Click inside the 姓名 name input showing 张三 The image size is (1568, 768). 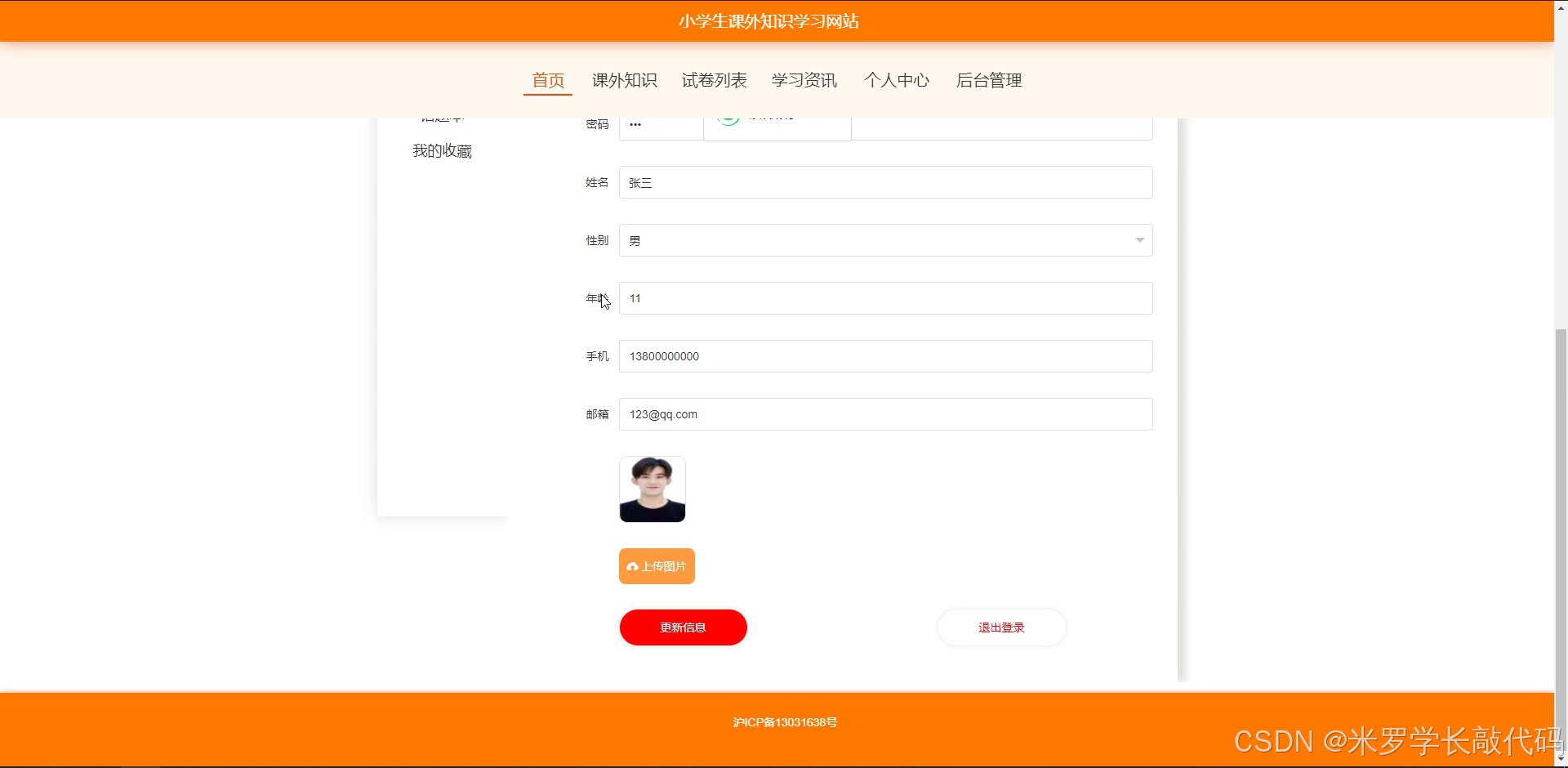click(885, 182)
